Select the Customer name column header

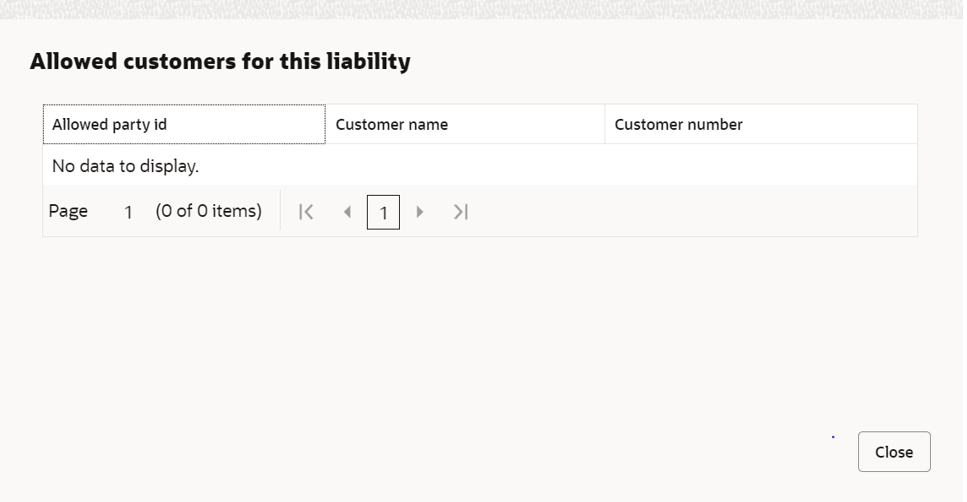click(466, 125)
